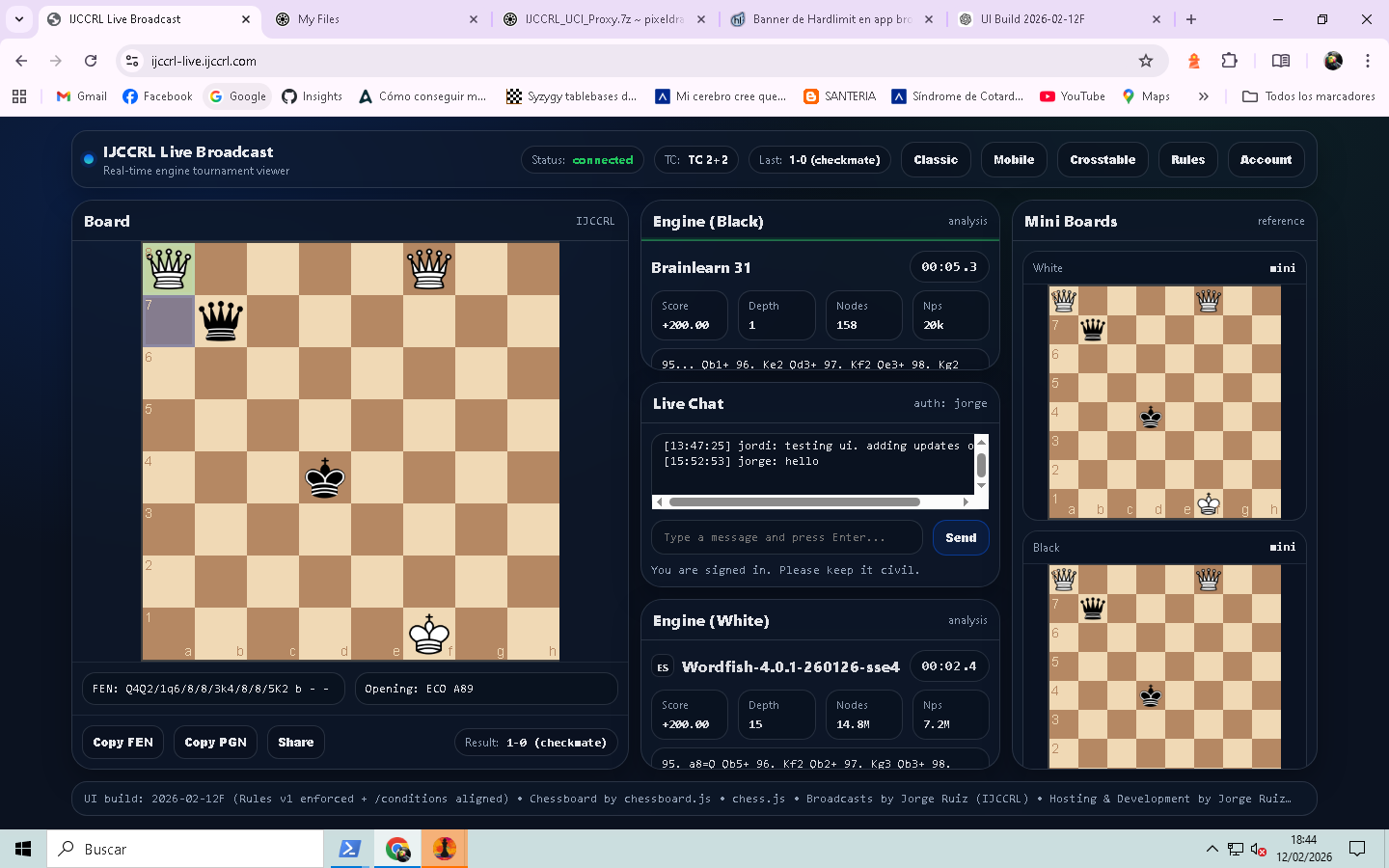Send the chat message with Send button
The height and width of the screenshot is (868, 1389).
[960, 538]
